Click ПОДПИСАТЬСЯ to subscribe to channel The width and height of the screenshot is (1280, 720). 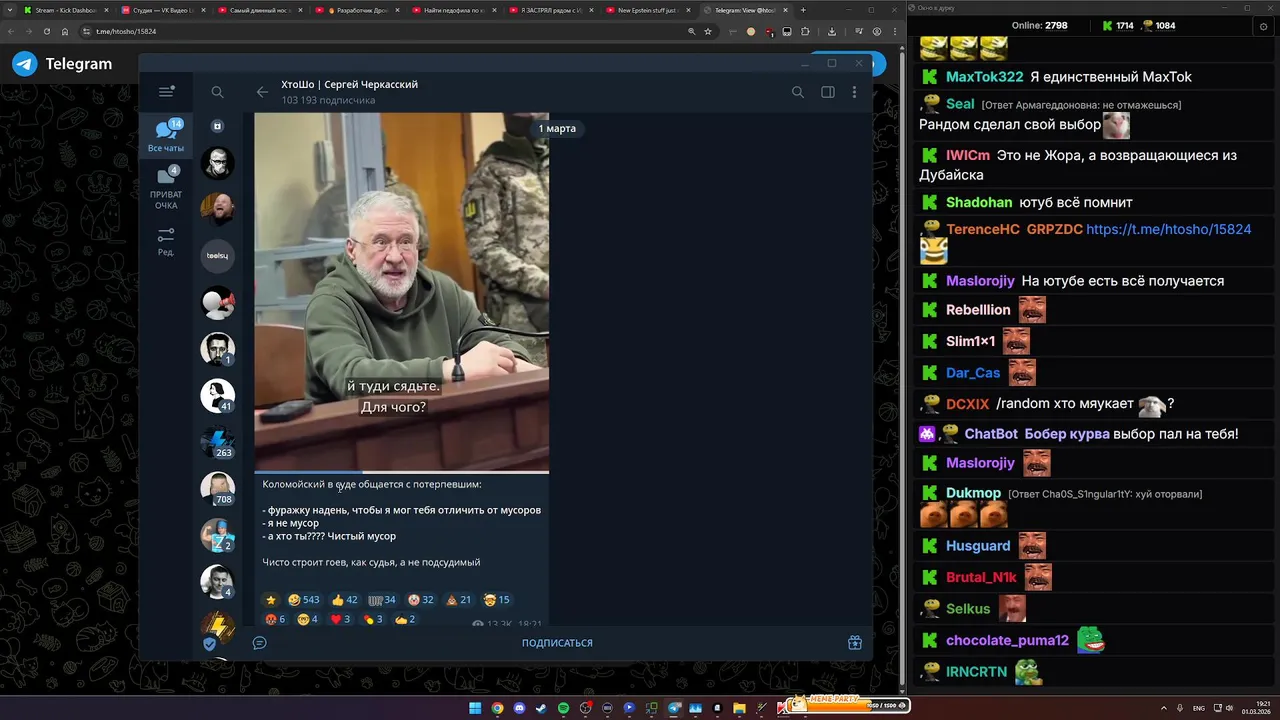click(x=557, y=643)
